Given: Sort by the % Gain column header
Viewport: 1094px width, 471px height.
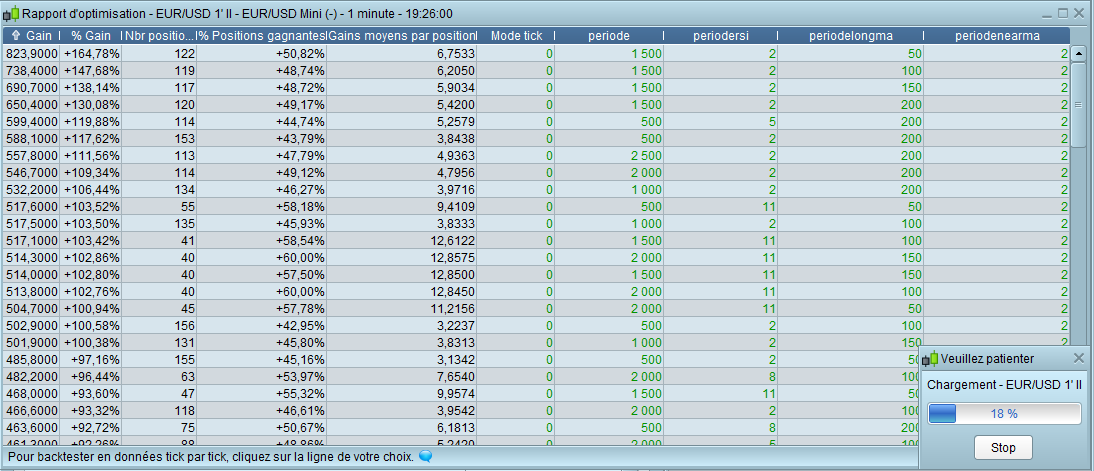Looking at the screenshot, I should 91,36.
